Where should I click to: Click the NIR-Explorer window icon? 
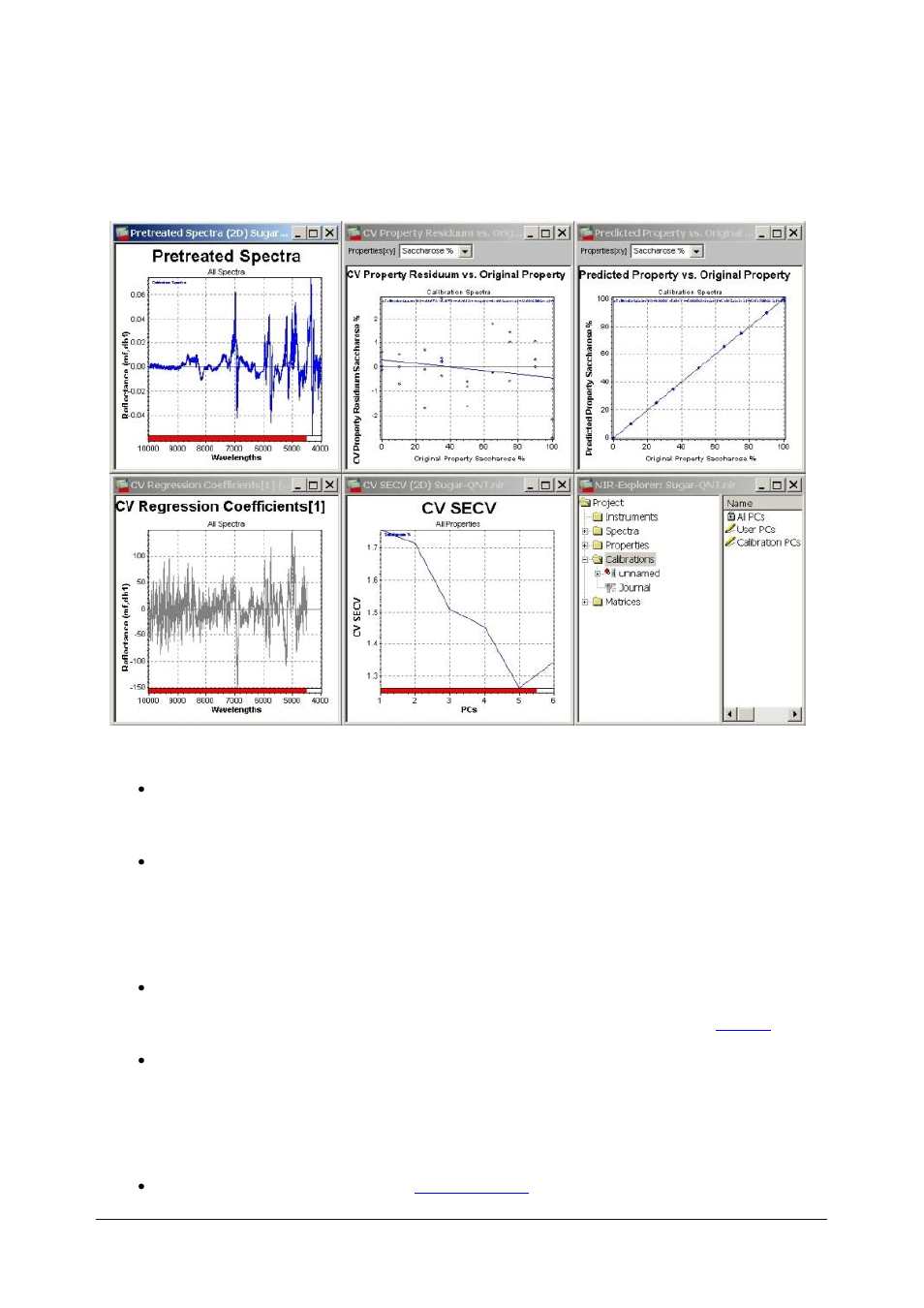[586, 484]
